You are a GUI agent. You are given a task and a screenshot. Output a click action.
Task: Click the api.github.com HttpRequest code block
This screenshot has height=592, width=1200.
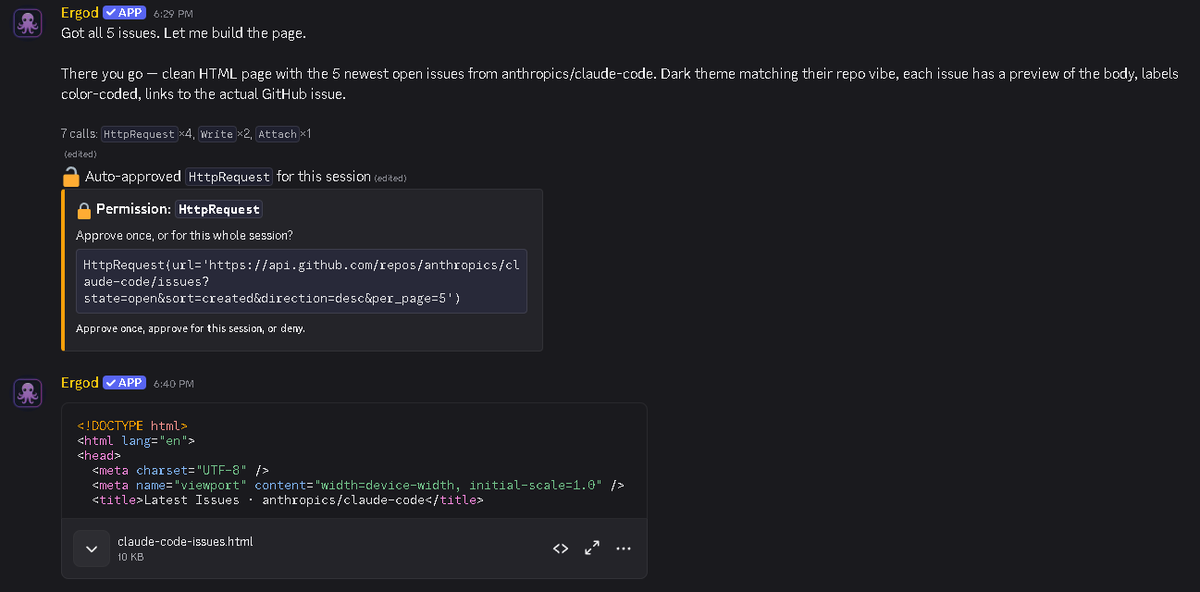tap(301, 282)
